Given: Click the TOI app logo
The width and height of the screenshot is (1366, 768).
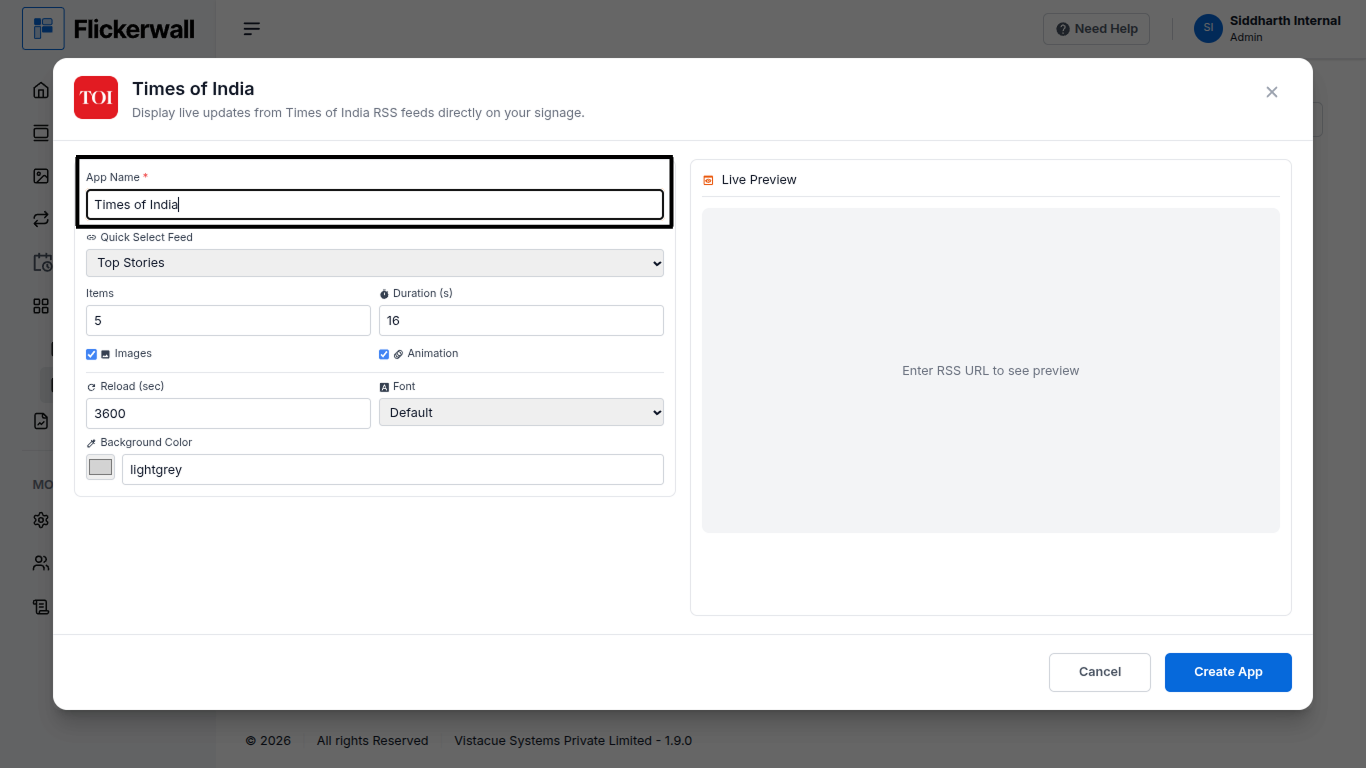Looking at the screenshot, I should pyautogui.click(x=96, y=97).
